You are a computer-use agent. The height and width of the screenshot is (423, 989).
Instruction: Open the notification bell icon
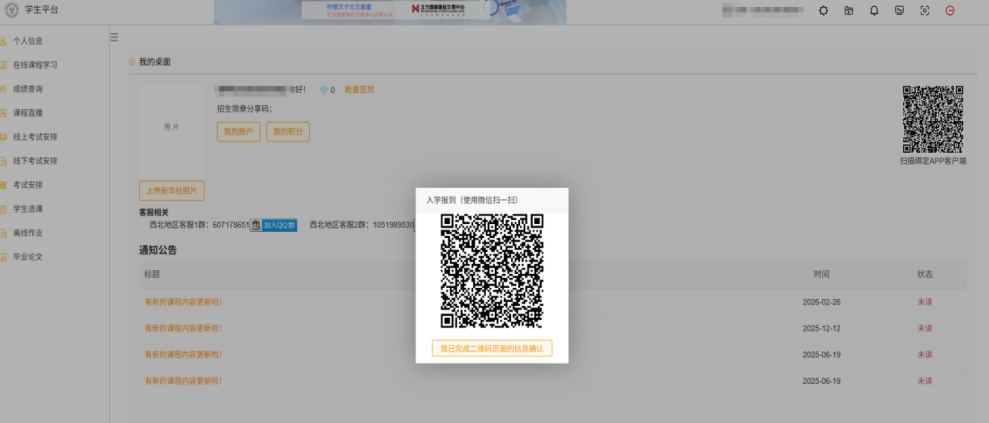click(874, 11)
